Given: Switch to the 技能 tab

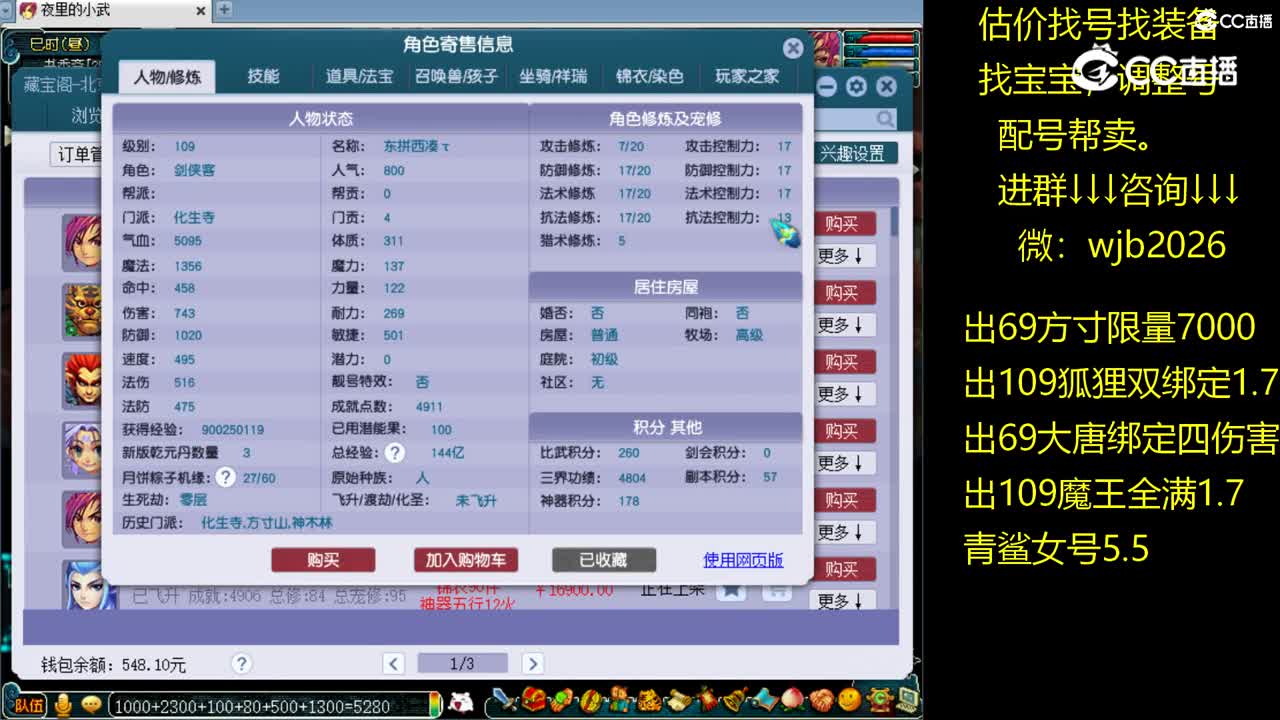Looking at the screenshot, I should coord(264,75).
